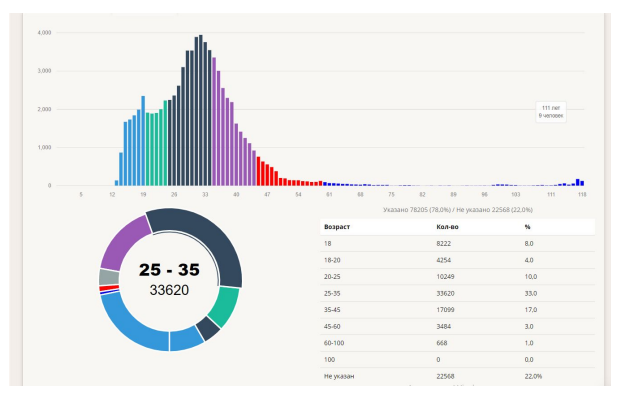
Task: Click the 668 count cell
Action: pyautogui.click(x=442, y=343)
